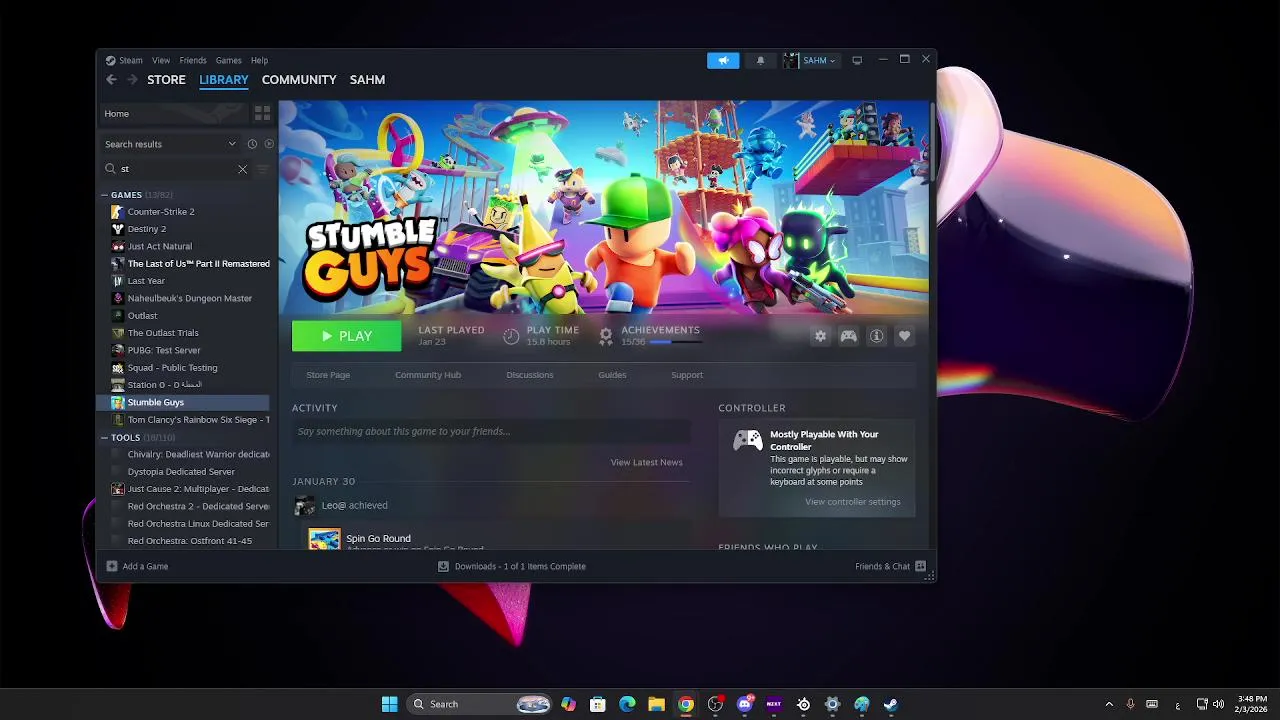Viewport: 1280px width, 720px height.
Task: Select Just Act Natural game
Action: (x=160, y=246)
